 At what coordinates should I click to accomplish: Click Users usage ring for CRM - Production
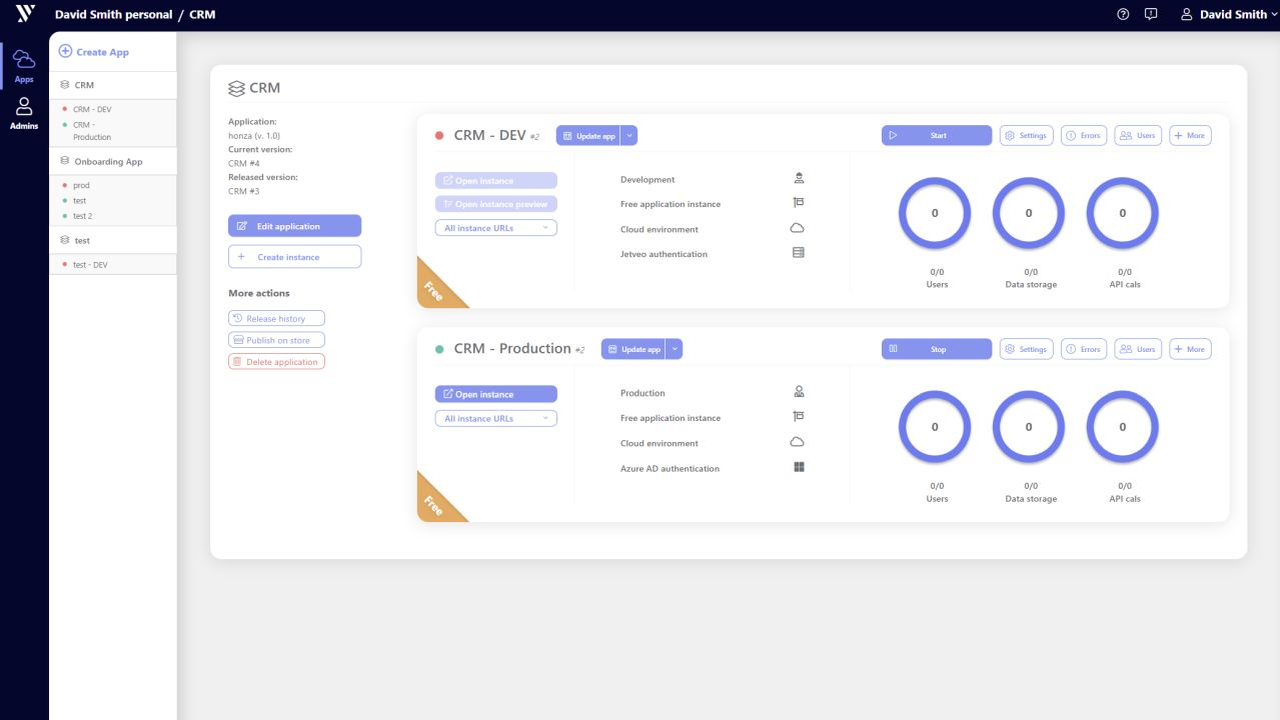(935, 427)
